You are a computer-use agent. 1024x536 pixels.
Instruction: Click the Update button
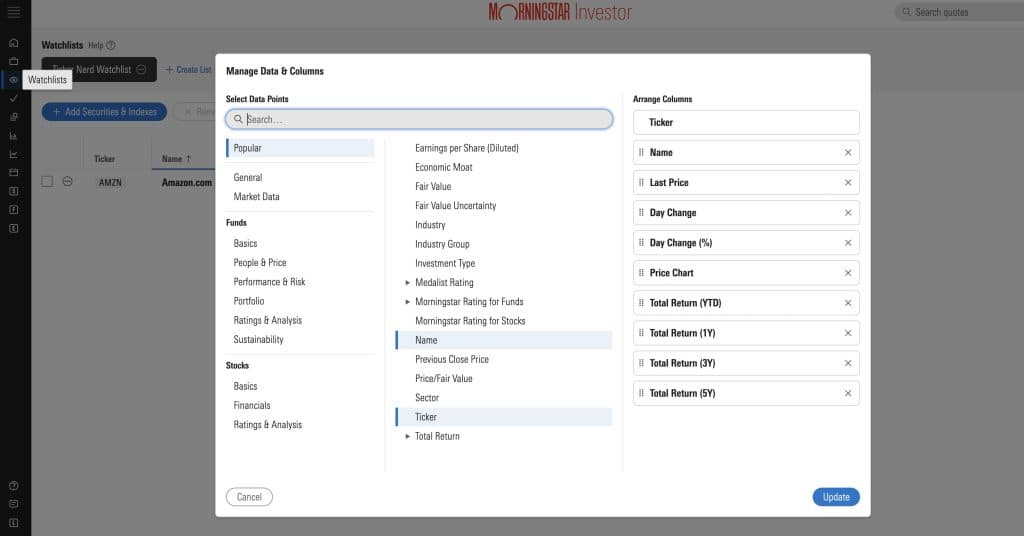pyautogui.click(x=836, y=497)
